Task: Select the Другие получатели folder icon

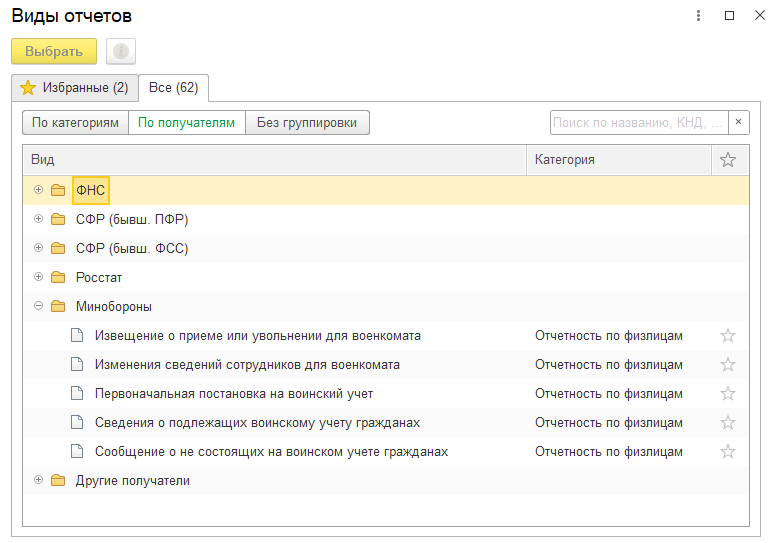Action: point(58,480)
